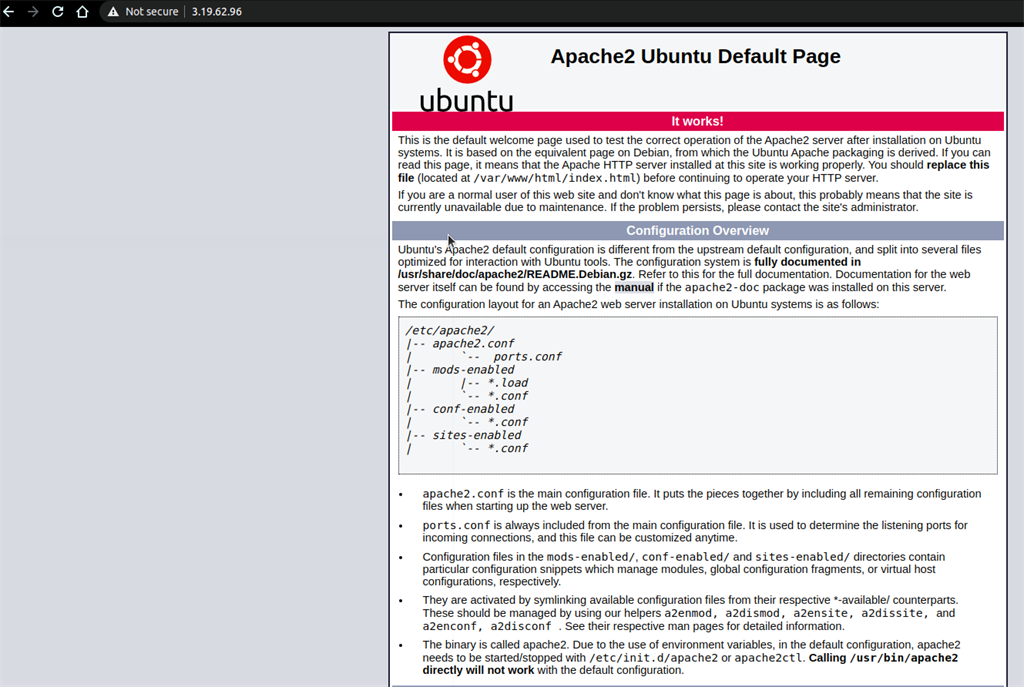Click /etc/init.d/apache2 path text

[x=653, y=658]
